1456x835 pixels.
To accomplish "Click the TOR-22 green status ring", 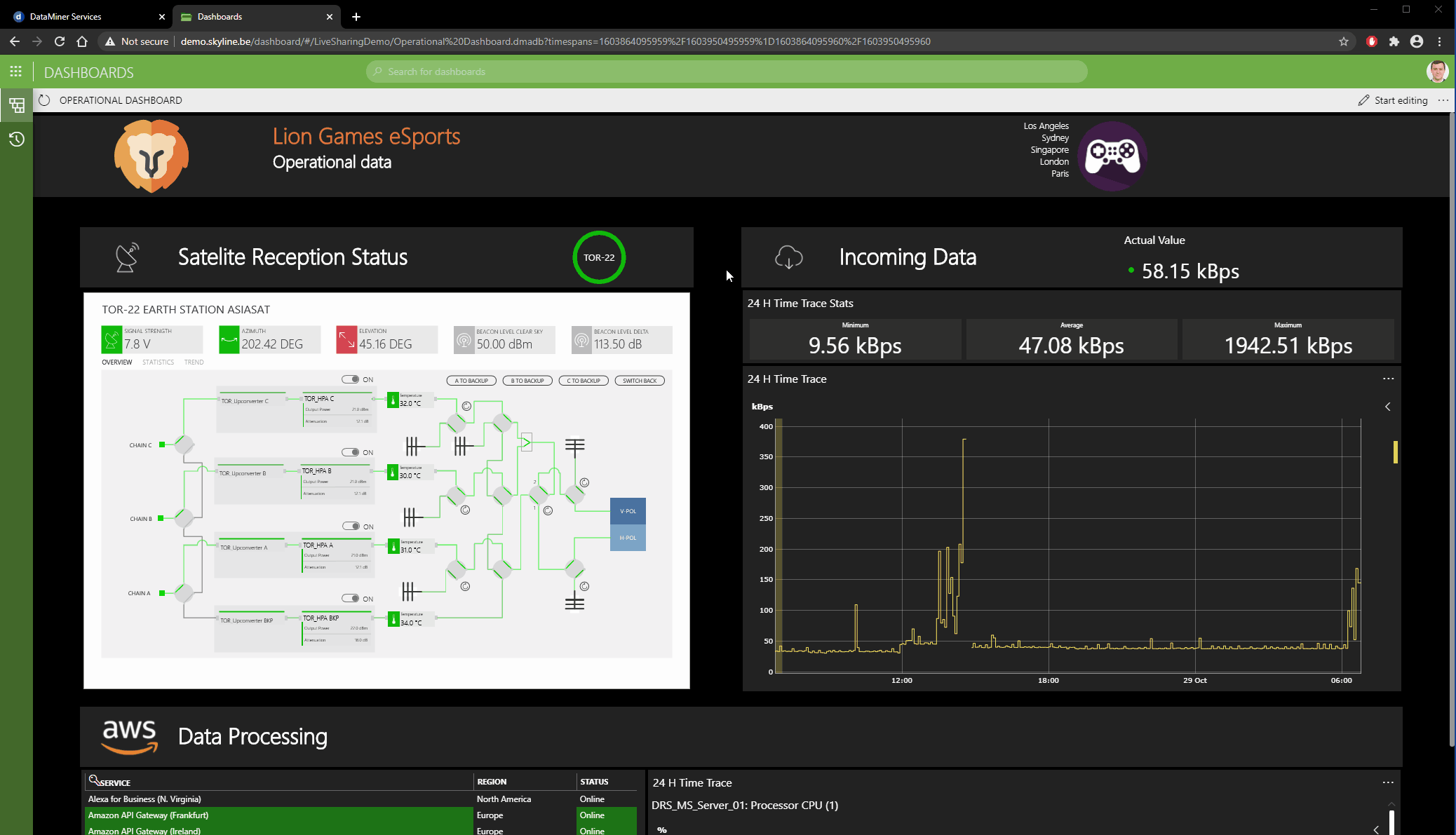I will coord(599,257).
